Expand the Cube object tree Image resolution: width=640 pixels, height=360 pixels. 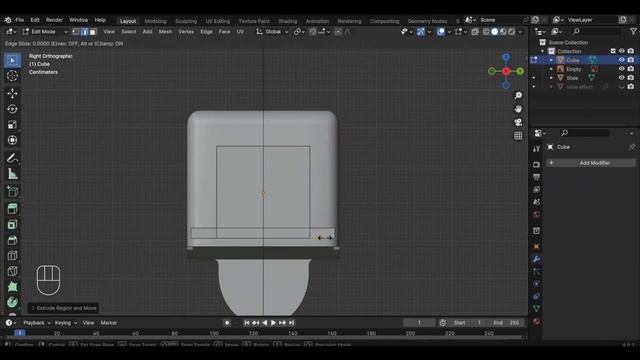(551, 60)
